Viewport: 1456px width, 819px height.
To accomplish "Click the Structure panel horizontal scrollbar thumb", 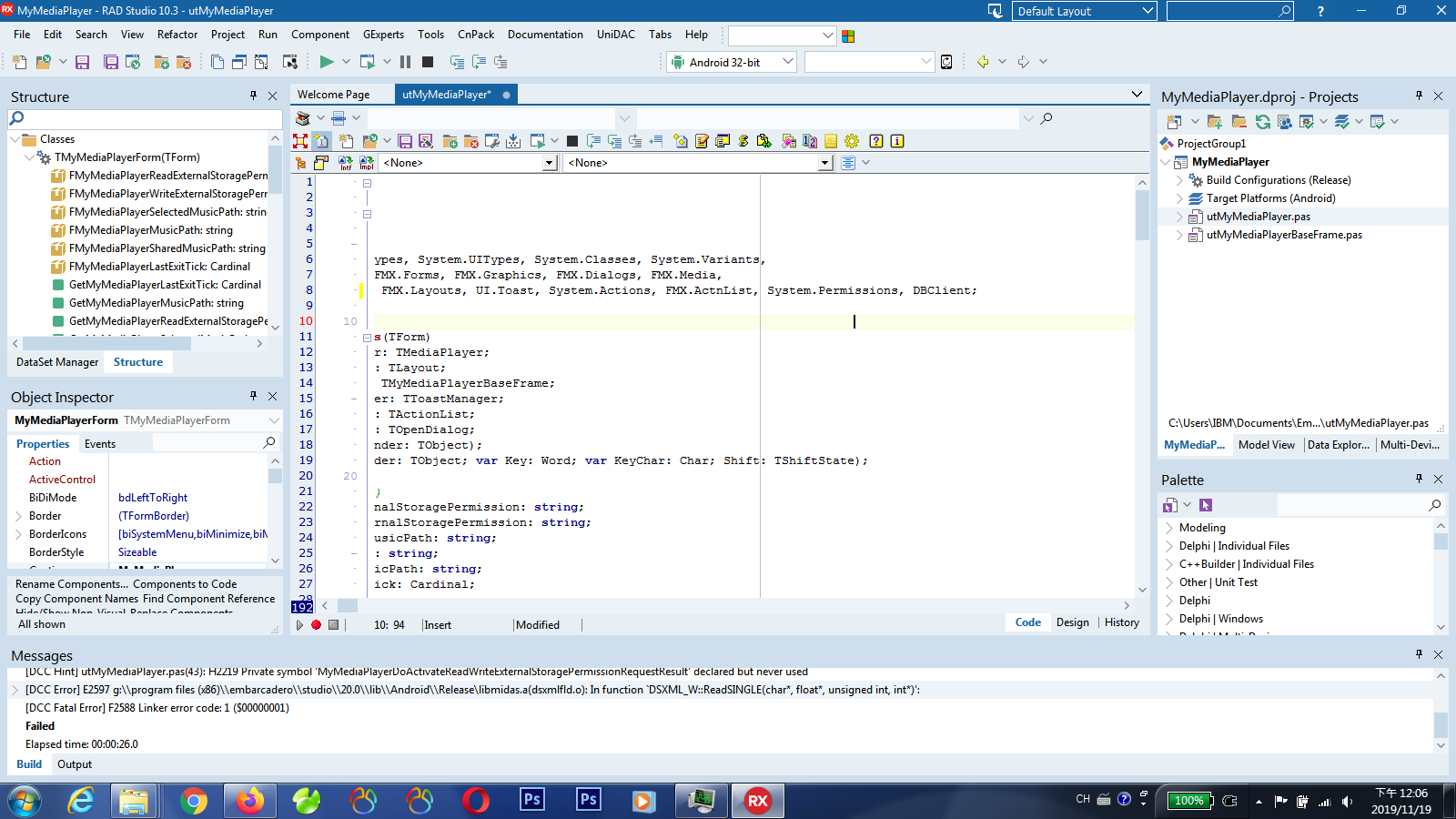I will [x=106, y=343].
